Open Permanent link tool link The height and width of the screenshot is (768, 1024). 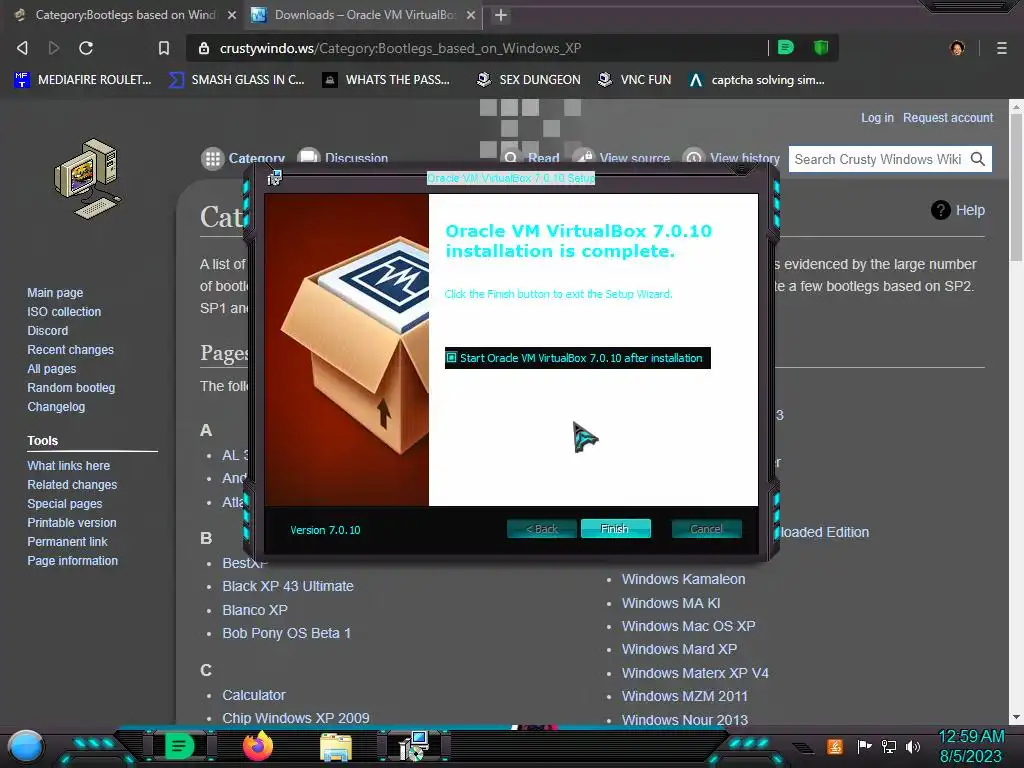[67, 541]
